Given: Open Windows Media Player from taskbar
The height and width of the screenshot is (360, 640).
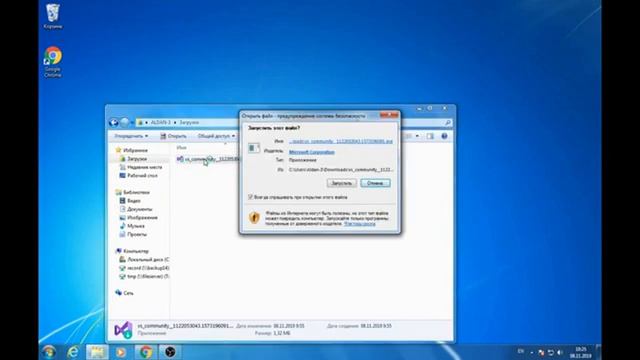Looking at the screenshot, I should (121, 351).
